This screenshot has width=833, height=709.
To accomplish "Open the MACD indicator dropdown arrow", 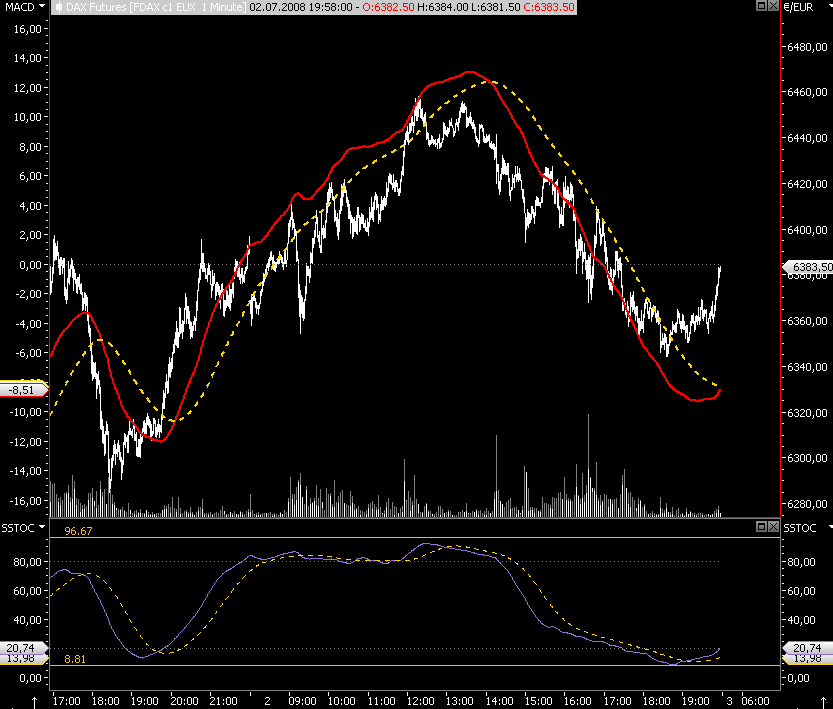I will [x=42, y=6].
